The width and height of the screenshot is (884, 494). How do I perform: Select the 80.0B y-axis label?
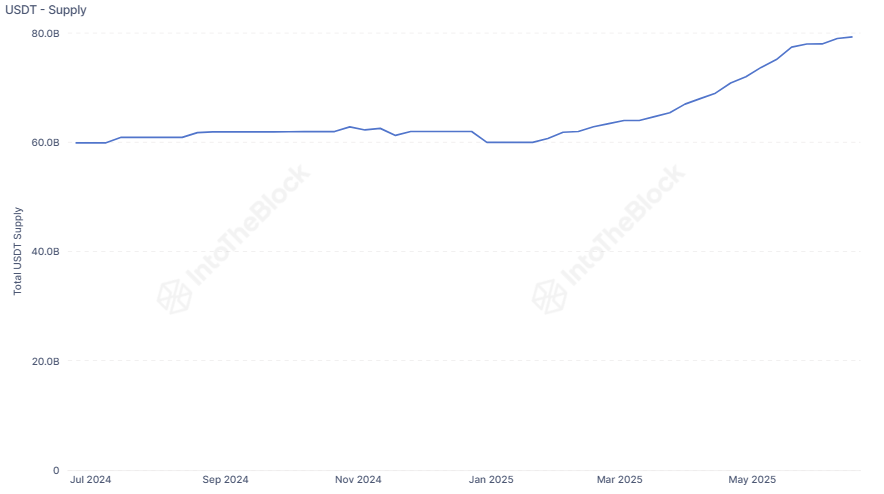click(46, 33)
